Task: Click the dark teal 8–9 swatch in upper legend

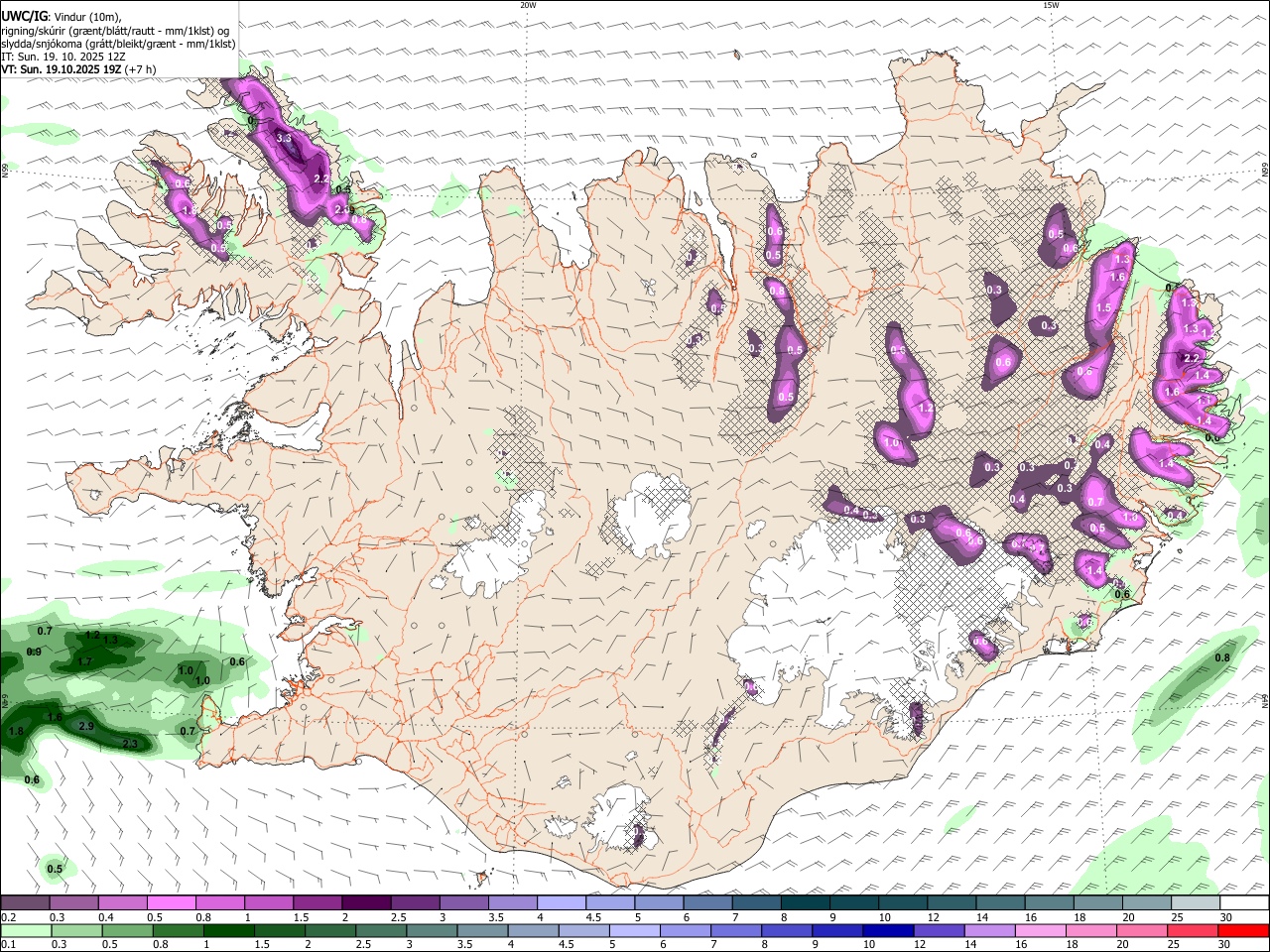Action: tap(805, 903)
